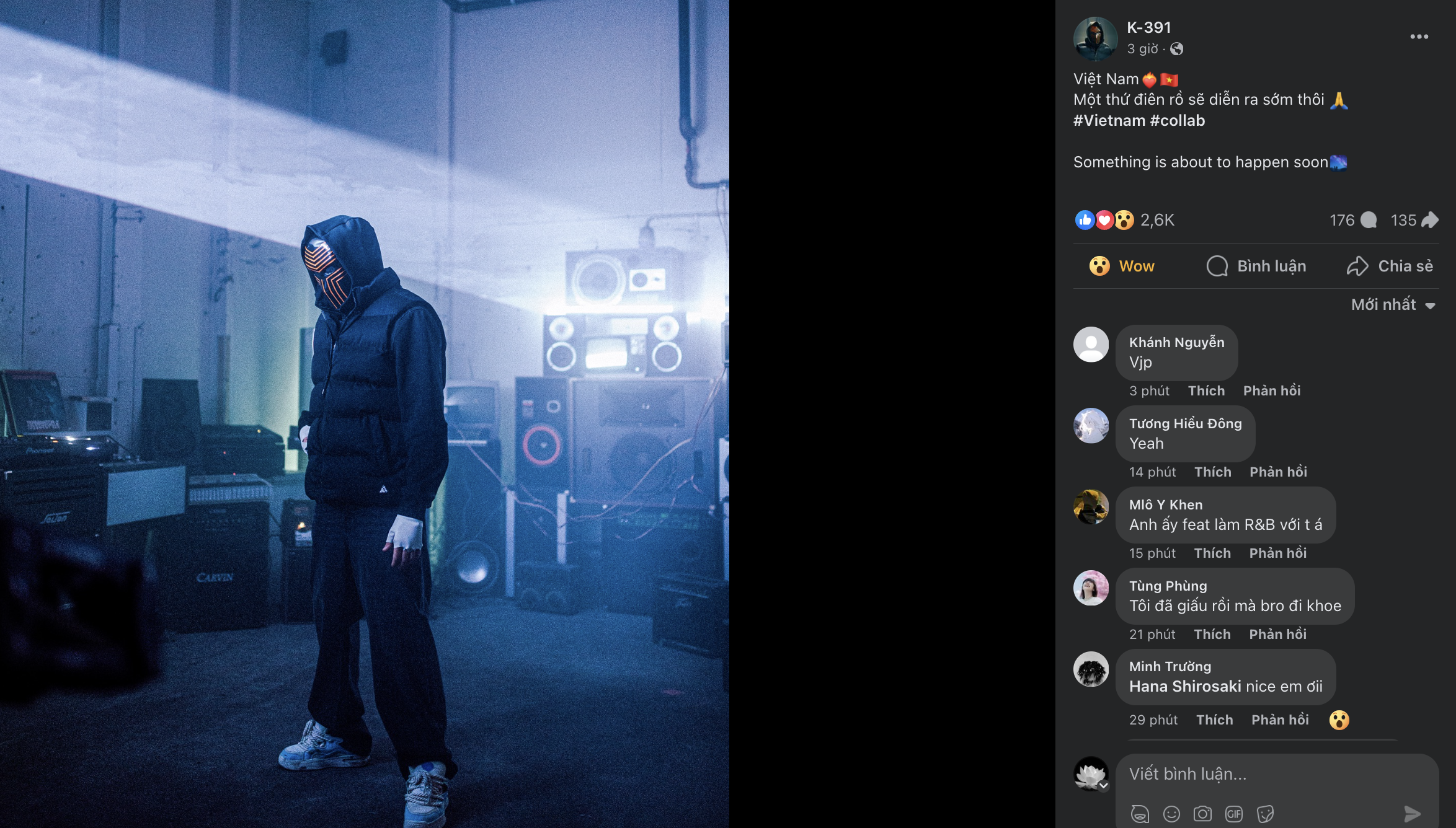Open the three-dot post options menu

(1419, 37)
